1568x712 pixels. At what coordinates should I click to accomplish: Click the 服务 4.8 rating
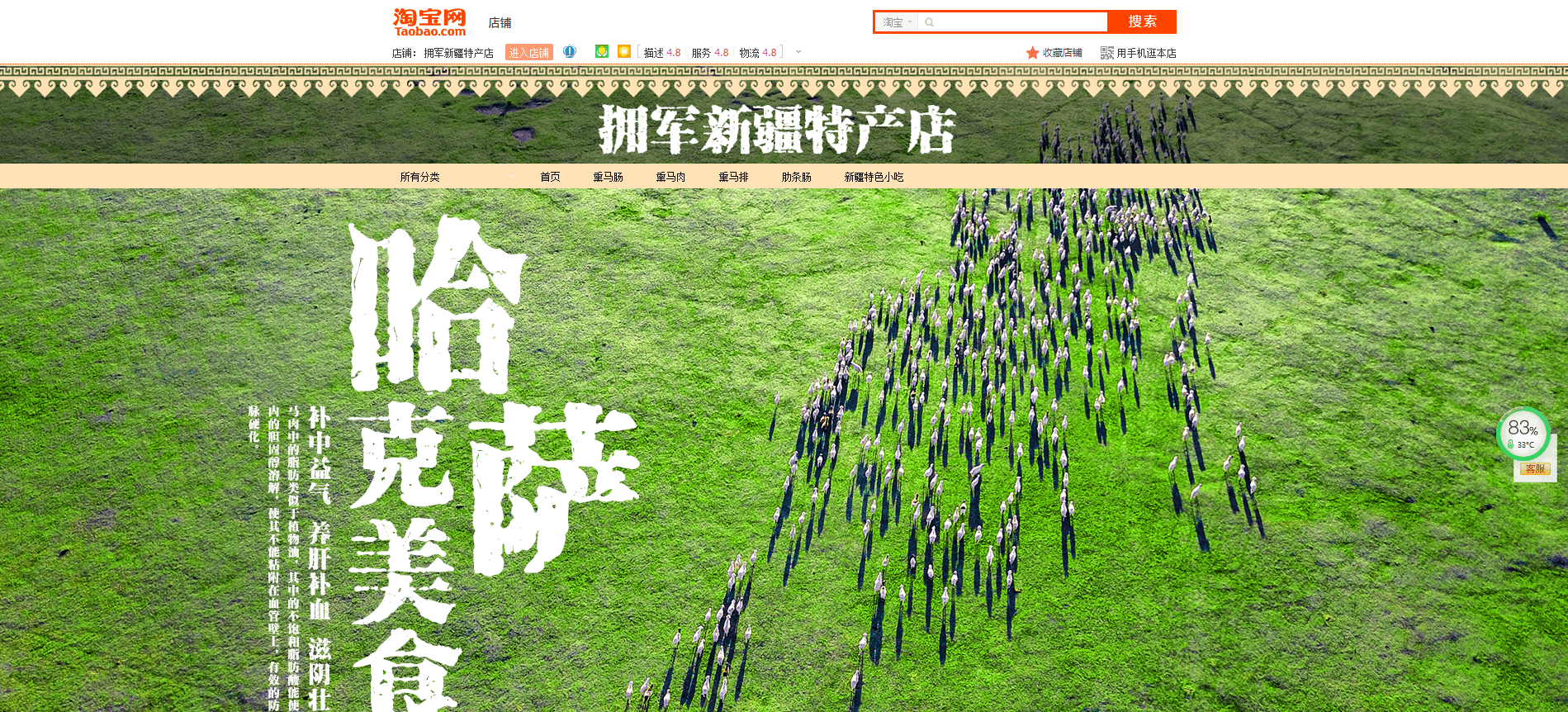pyautogui.click(x=710, y=53)
